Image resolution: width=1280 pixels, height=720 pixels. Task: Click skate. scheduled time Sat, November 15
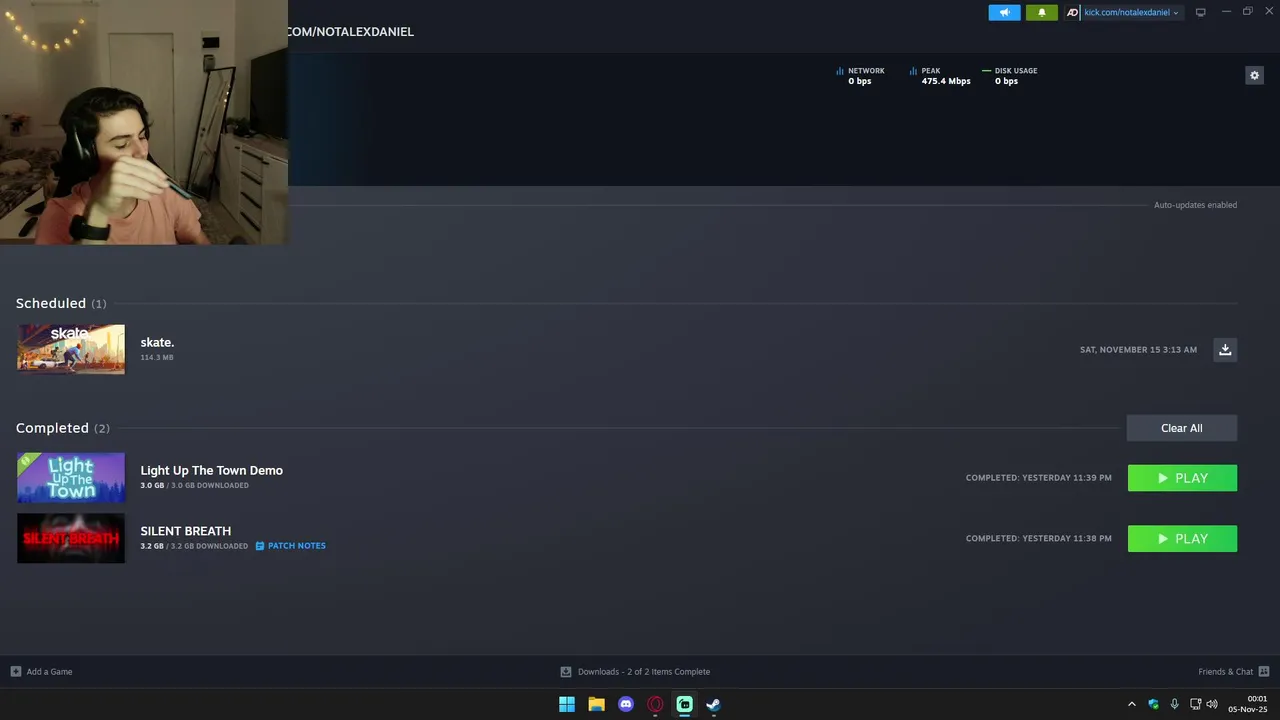click(1138, 350)
